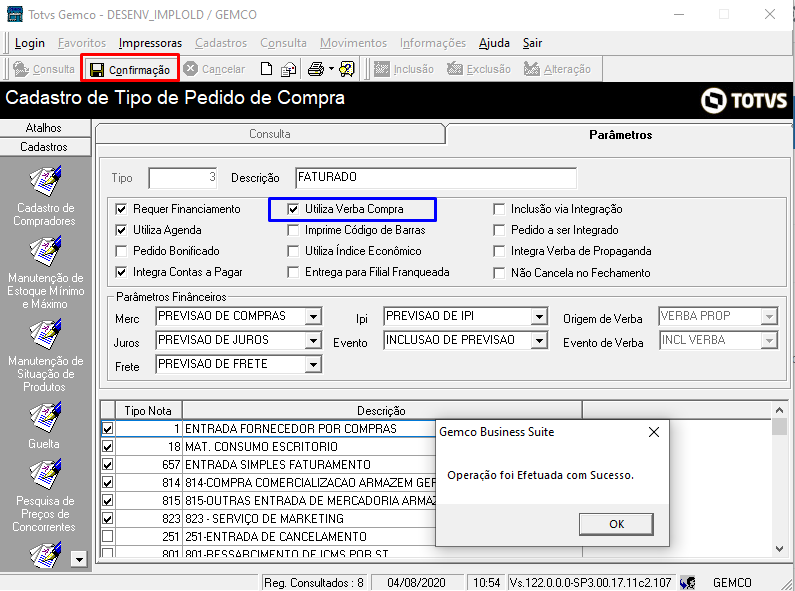Expand the Merc dropdown PREVISAO DE COMPRAS
Screen dimensions: 795x591
pos(313,316)
